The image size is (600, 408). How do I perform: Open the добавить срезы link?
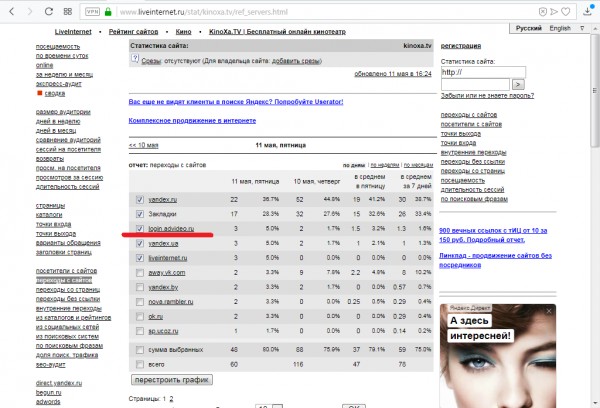pos(297,61)
